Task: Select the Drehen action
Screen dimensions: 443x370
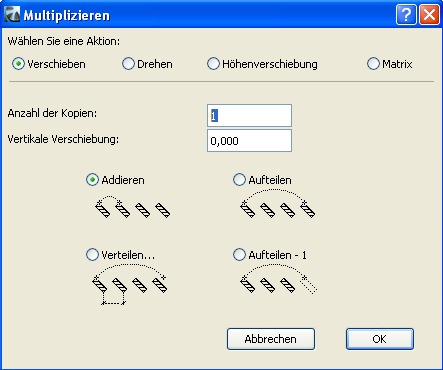Action: coord(147,64)
